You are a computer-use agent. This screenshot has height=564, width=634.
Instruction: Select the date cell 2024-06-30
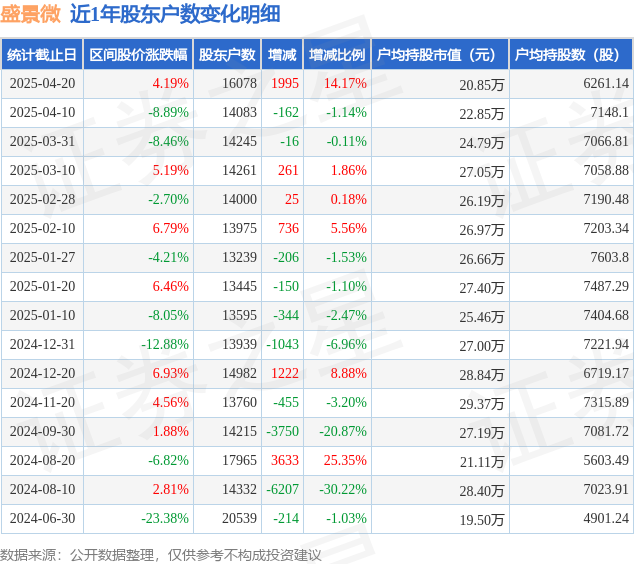coord(42,518)
